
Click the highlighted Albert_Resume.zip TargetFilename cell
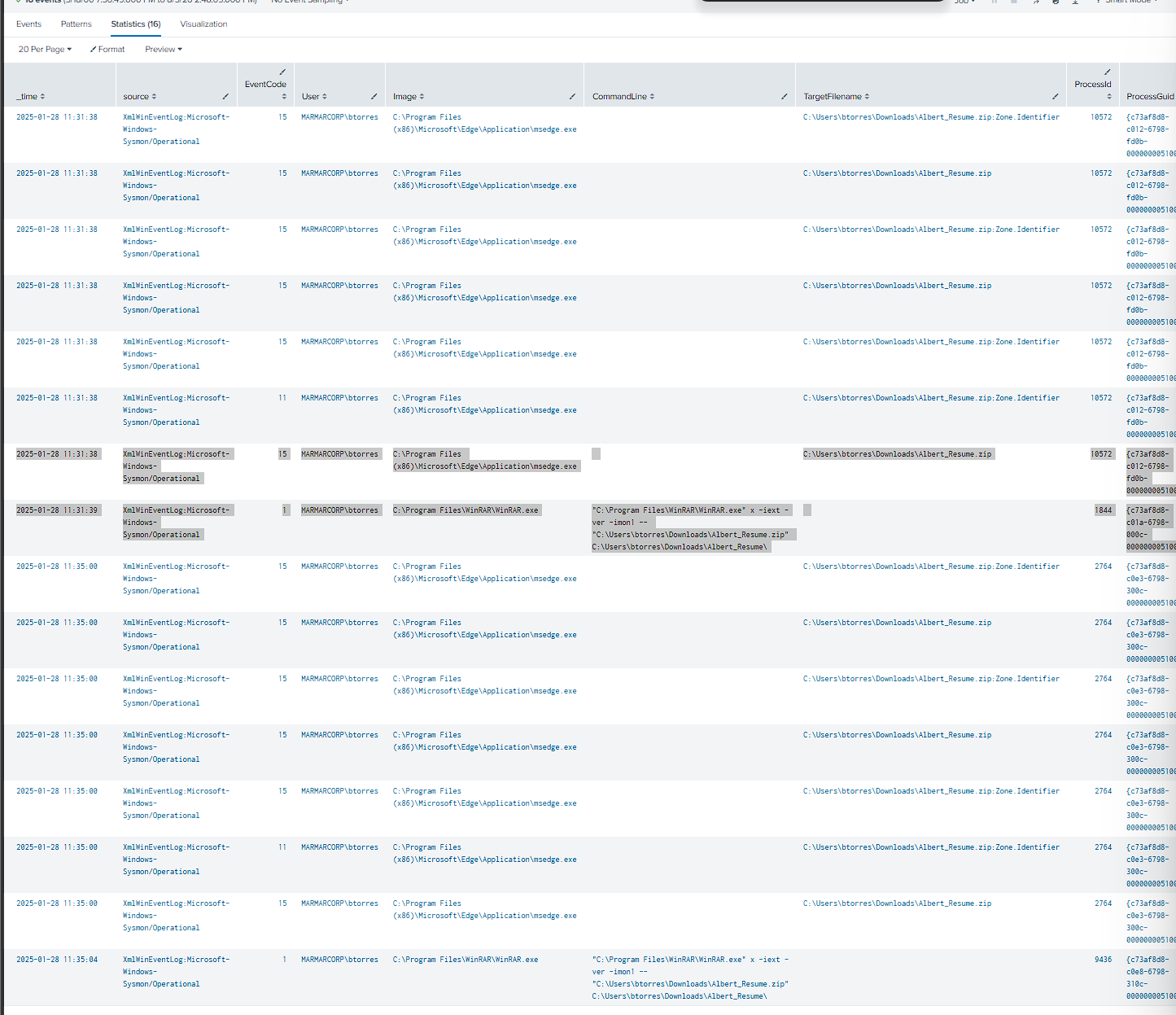pyautogui.click(x=898, y=454)
